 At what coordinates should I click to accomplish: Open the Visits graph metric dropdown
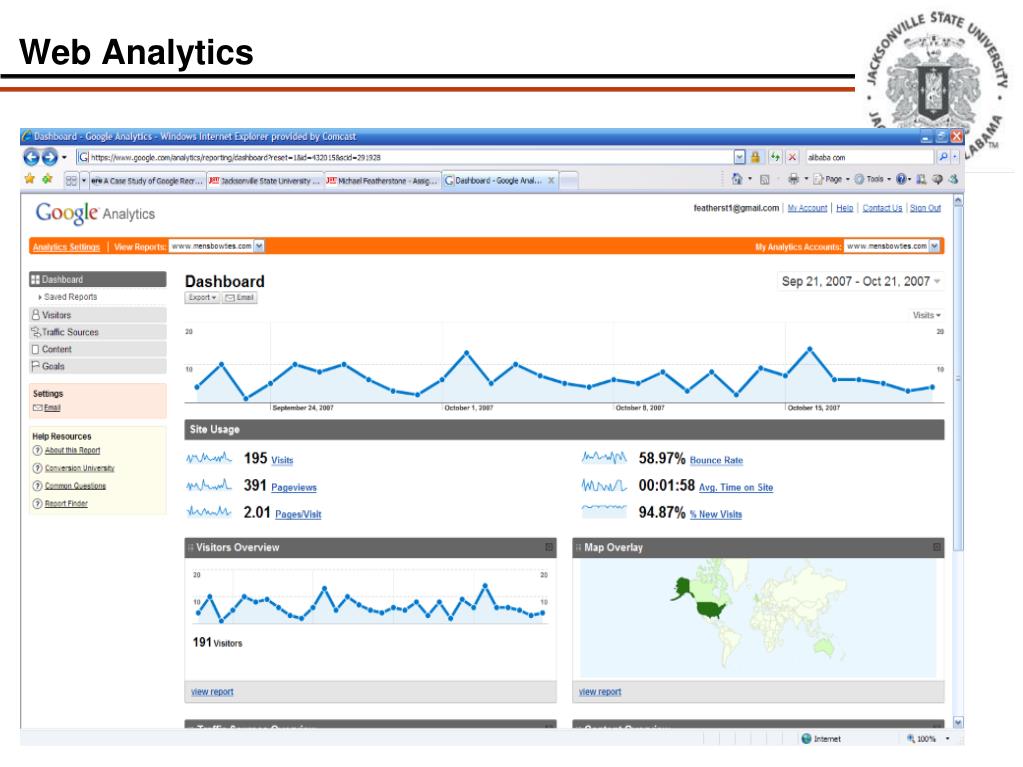(926, 315)
